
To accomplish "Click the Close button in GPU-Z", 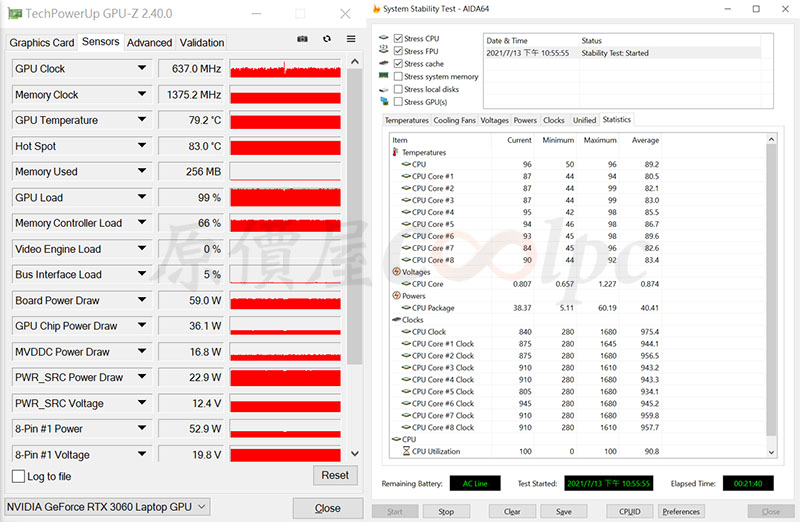I will click(x=328, y=508).
